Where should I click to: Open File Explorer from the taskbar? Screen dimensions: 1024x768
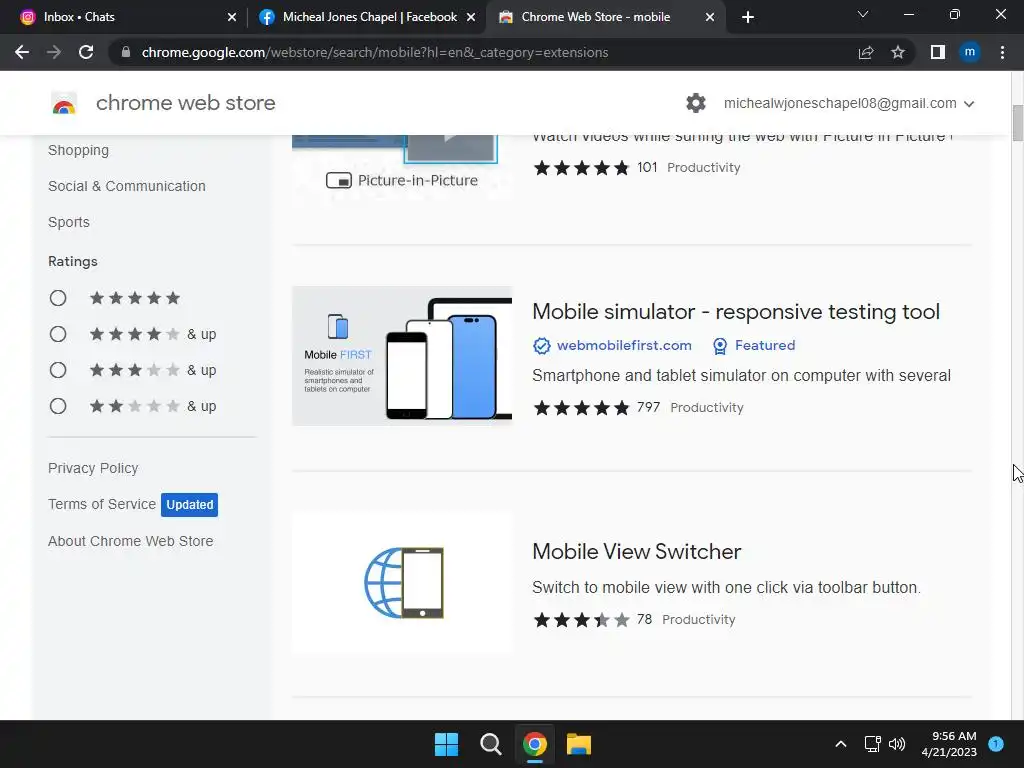coord(579,744)
